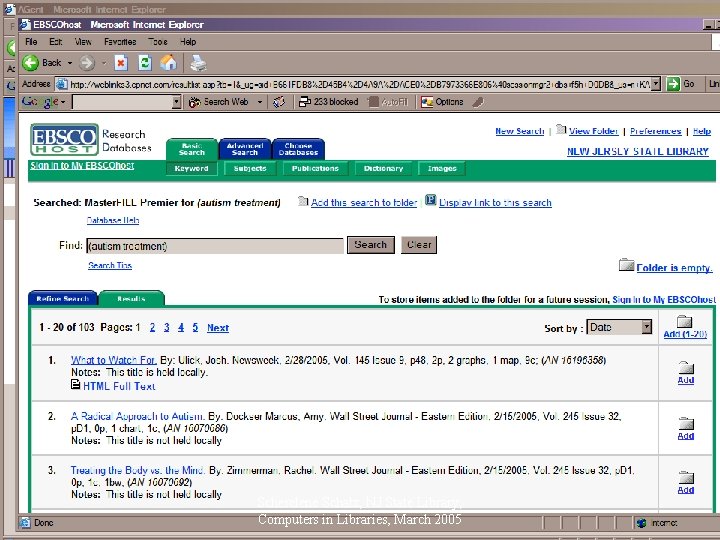Click Sign In to My EBSCOhost header link

click(82, 165)
